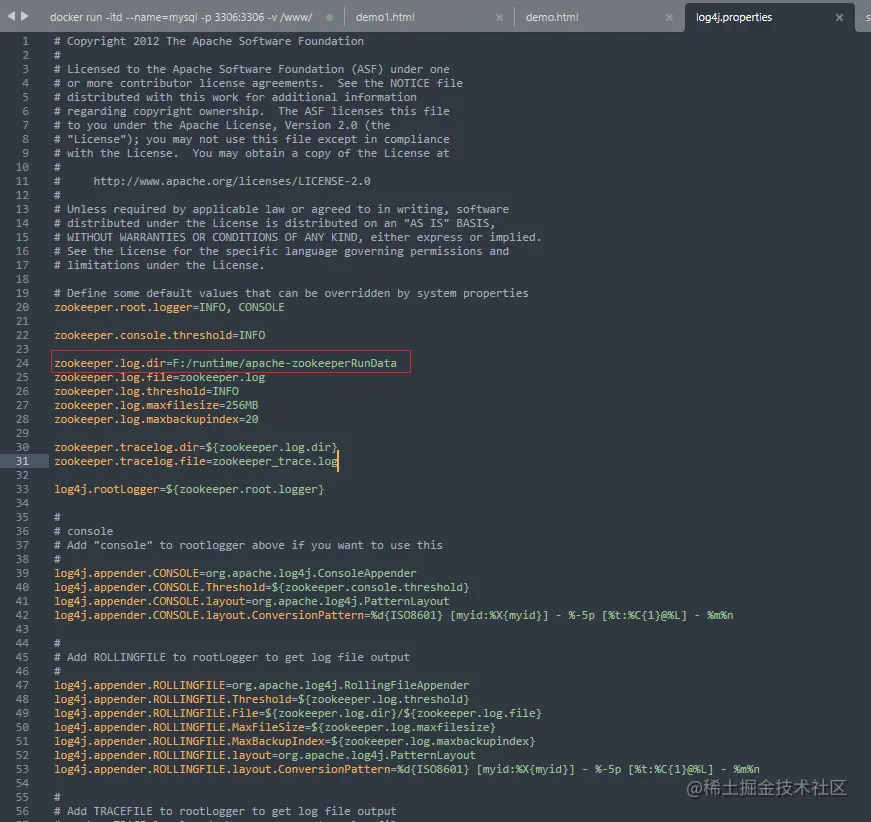Open the partially visible tab at far right
This screenshot has height=822, width=871.
(866, 16)
